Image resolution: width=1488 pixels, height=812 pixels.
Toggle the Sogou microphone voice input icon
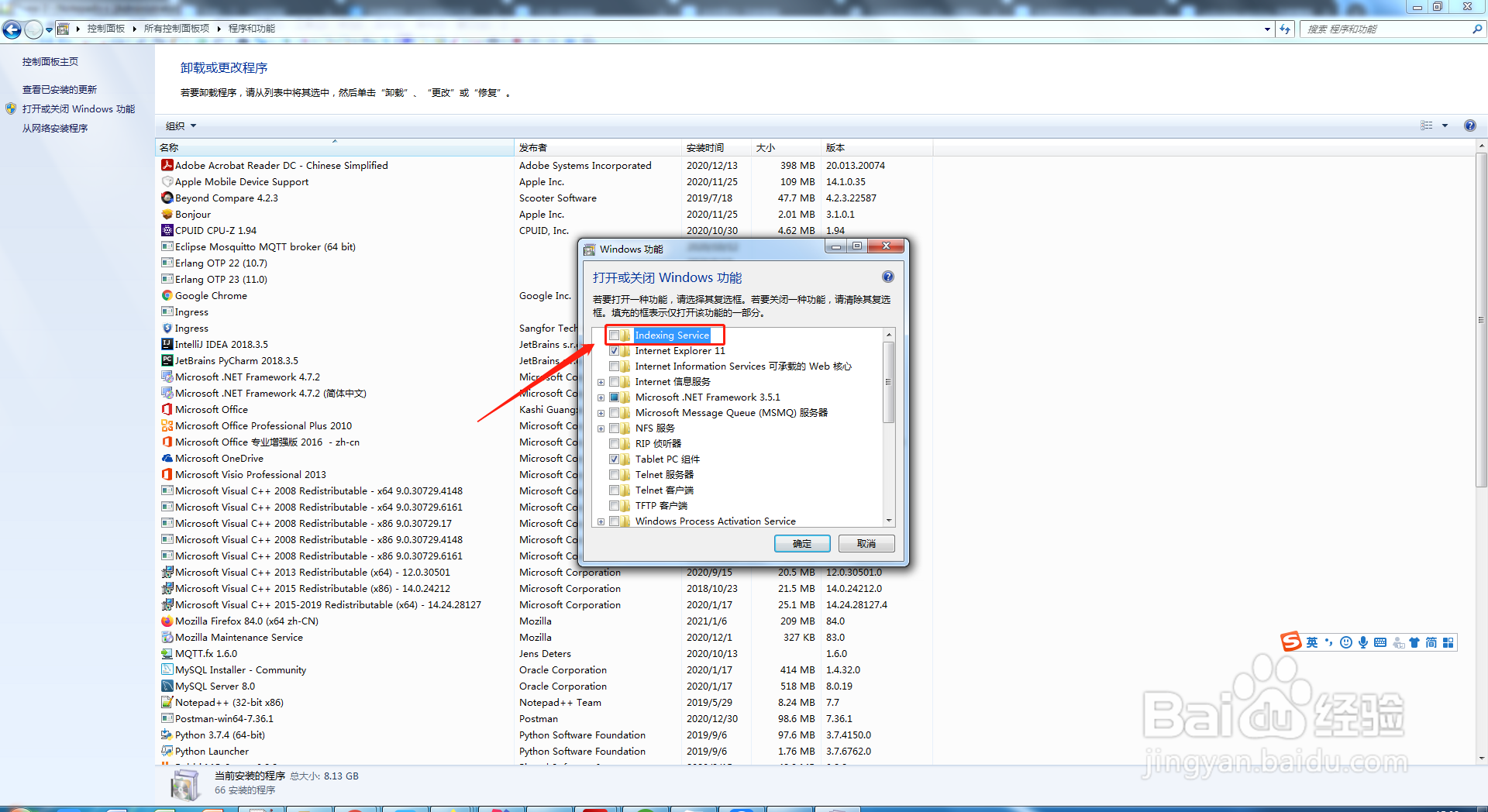tap(1363, 642)
